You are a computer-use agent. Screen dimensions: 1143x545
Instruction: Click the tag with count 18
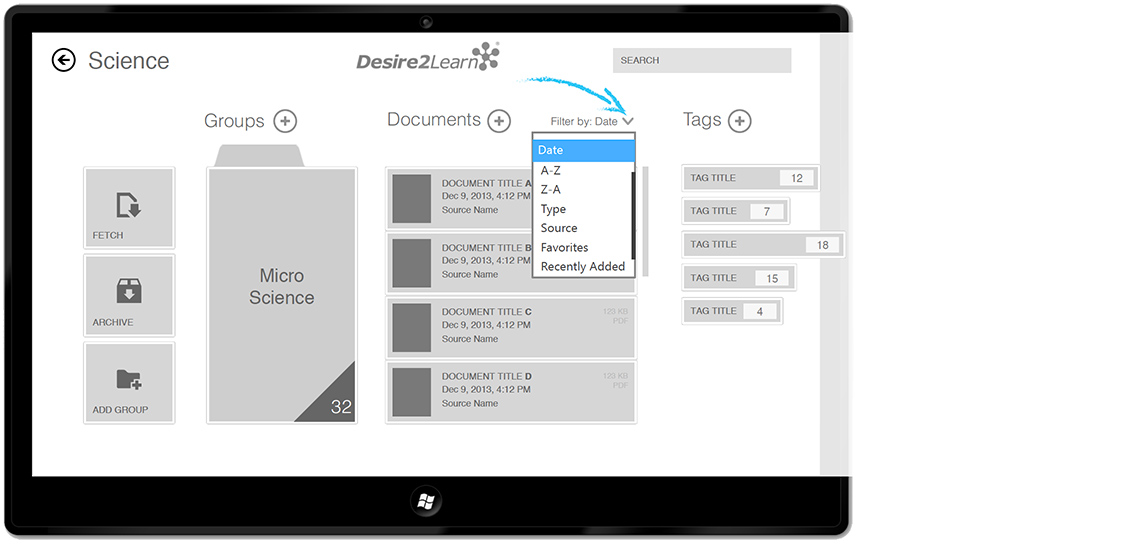[x=762, y=245]
